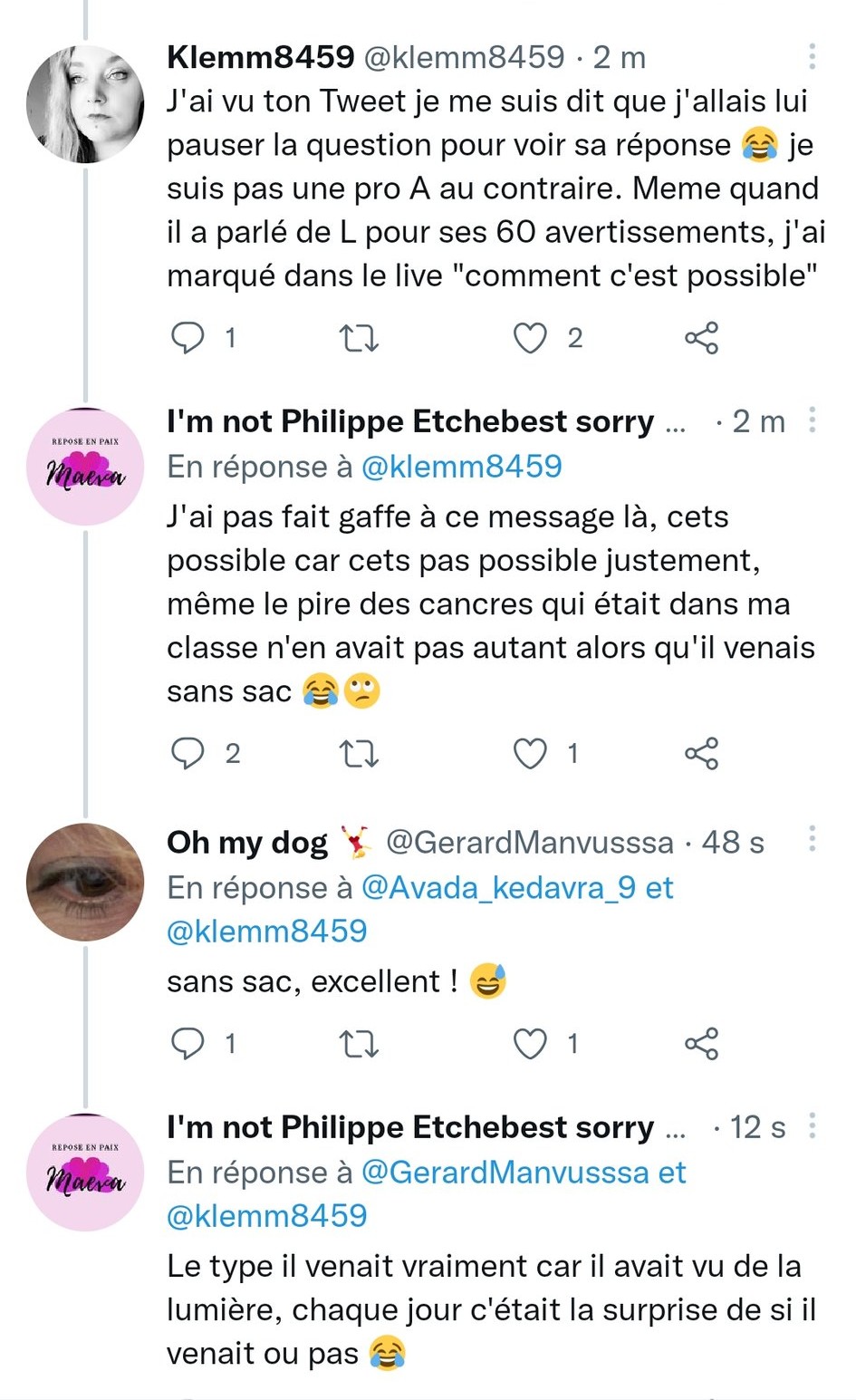Share Klemm8459's tweet
Image resolution: width=856 pixels, height=1400 pixels.
click(x=701, y=338)
